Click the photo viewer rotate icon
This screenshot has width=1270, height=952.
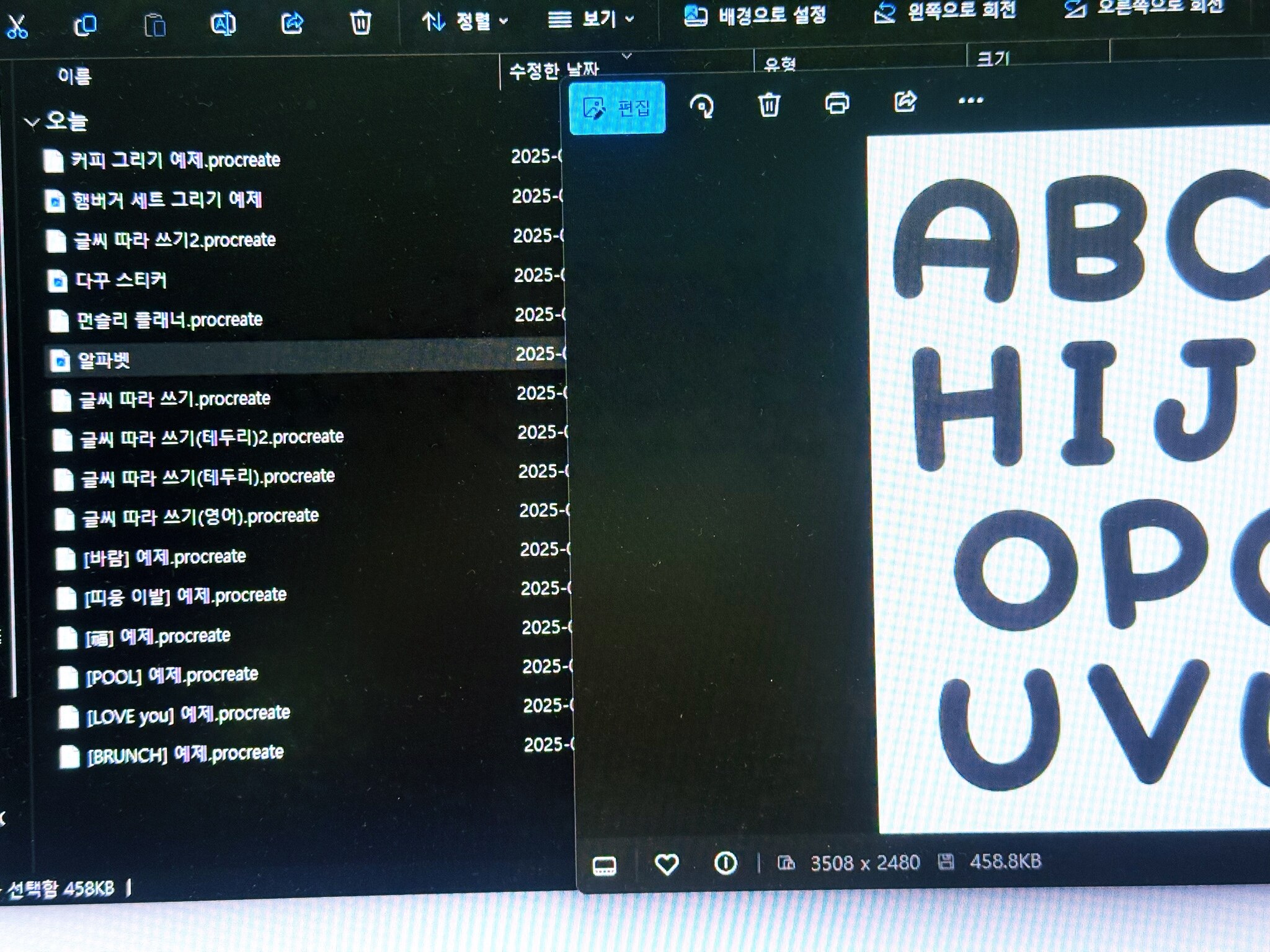701,106
